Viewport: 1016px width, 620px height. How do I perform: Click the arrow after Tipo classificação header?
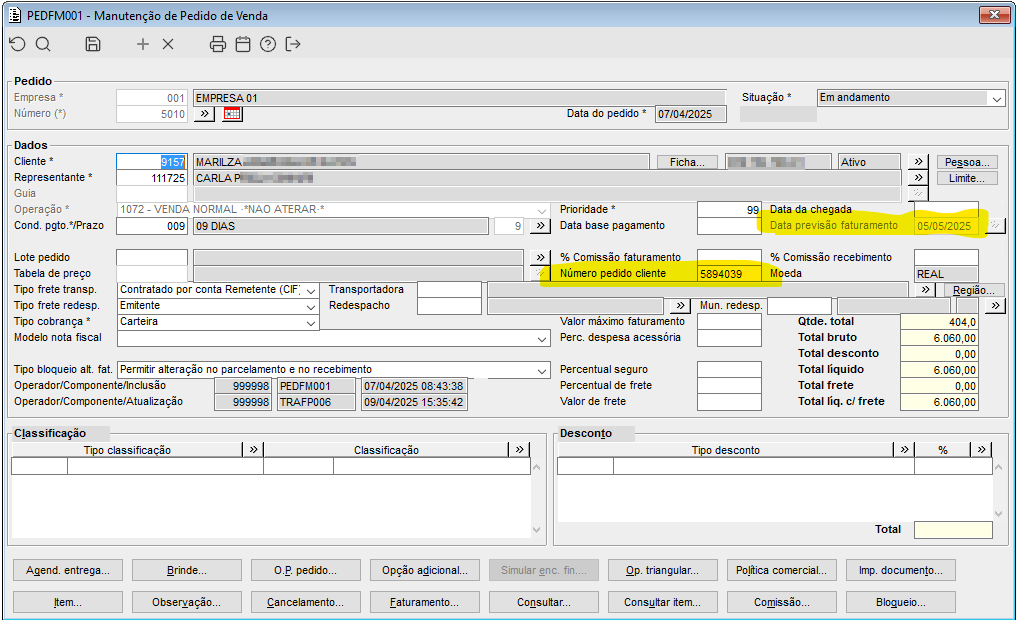(x=253, y=450)
